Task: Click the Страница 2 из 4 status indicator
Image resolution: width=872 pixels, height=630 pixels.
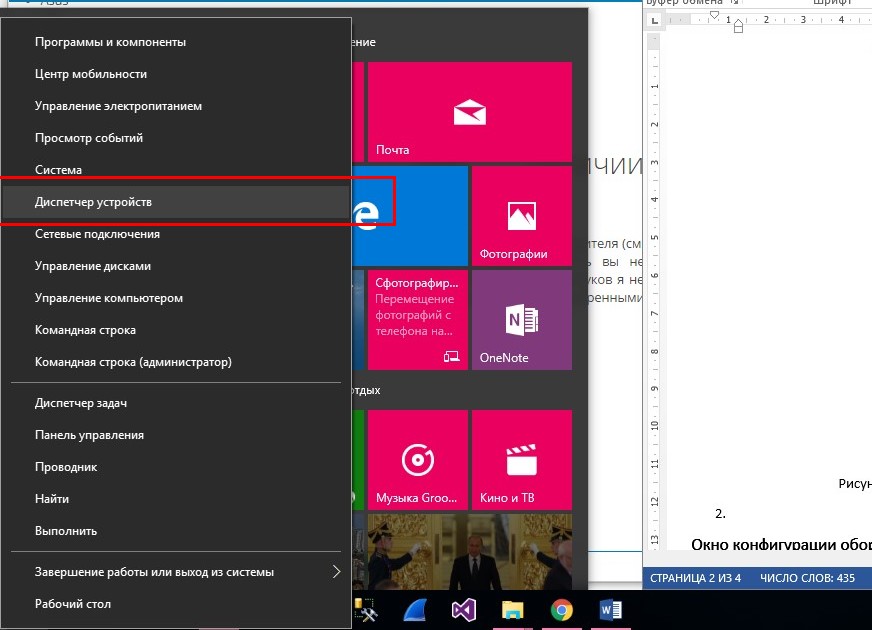Action: point(695,579)
